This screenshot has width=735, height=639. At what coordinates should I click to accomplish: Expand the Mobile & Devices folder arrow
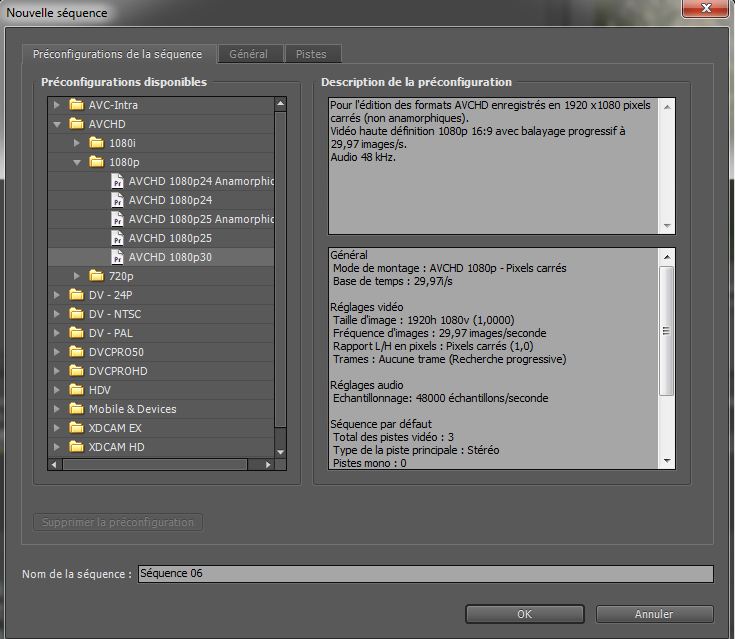coord(57,409)
